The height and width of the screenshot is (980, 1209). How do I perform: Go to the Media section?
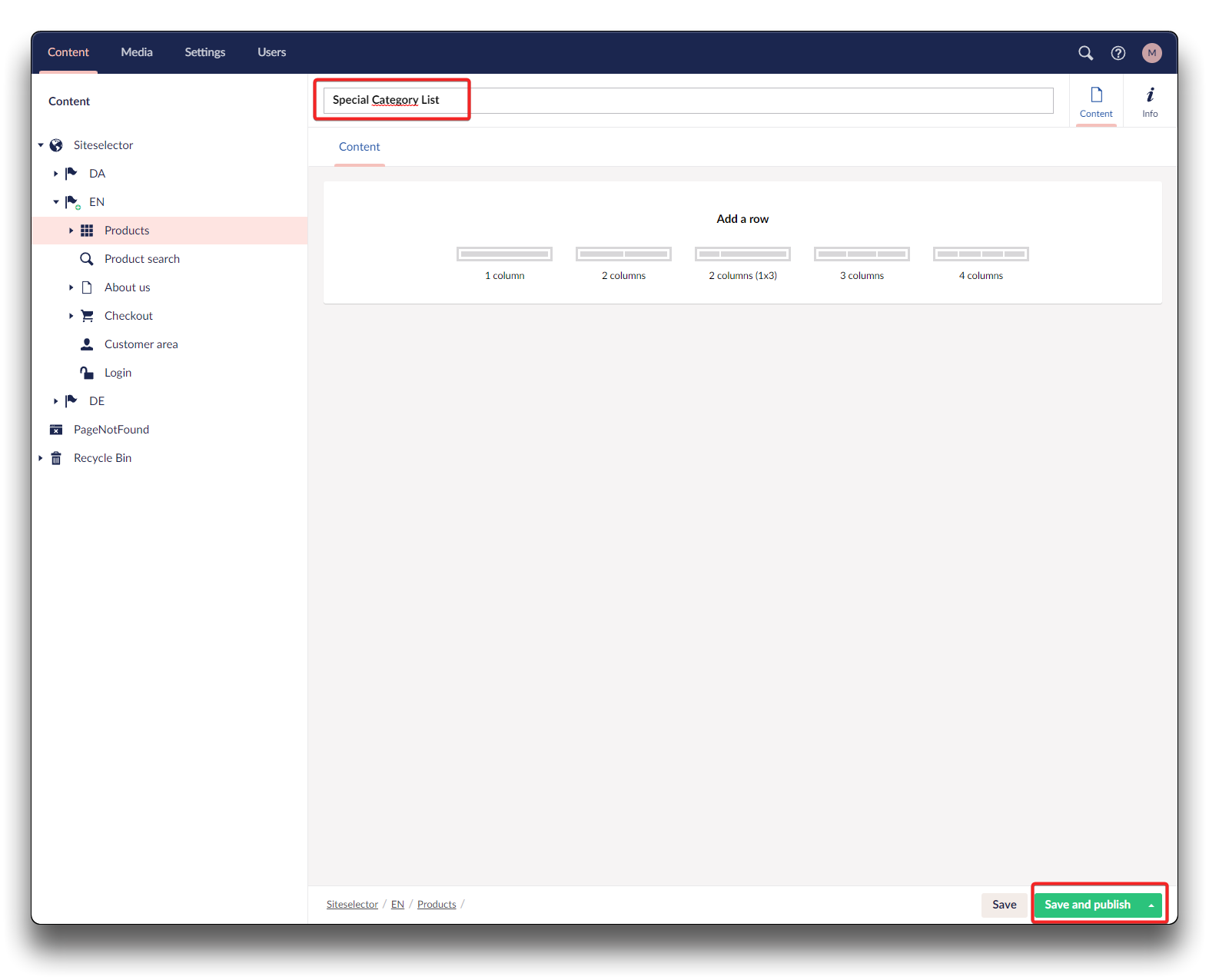pos(137,52)
